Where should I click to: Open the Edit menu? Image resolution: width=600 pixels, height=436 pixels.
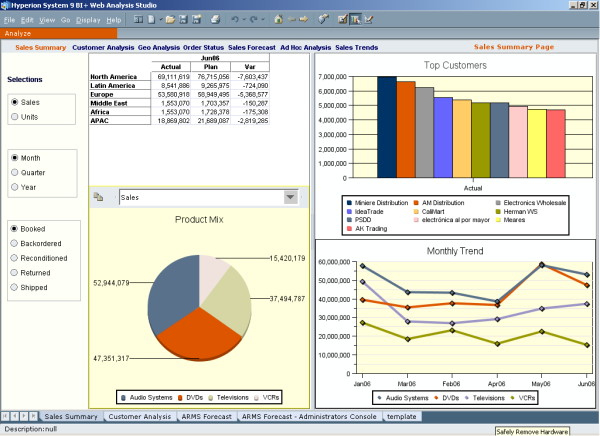point(27,20)
